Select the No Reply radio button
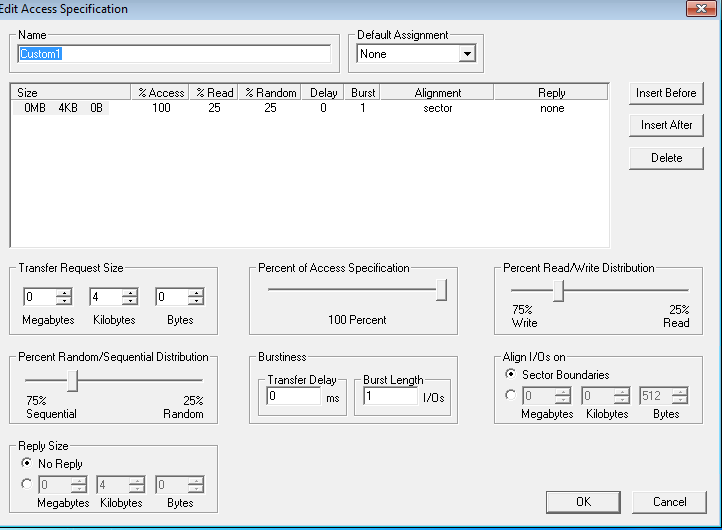Screen dimensions: 722x530 pyautogui.click(x=27, y=463)
